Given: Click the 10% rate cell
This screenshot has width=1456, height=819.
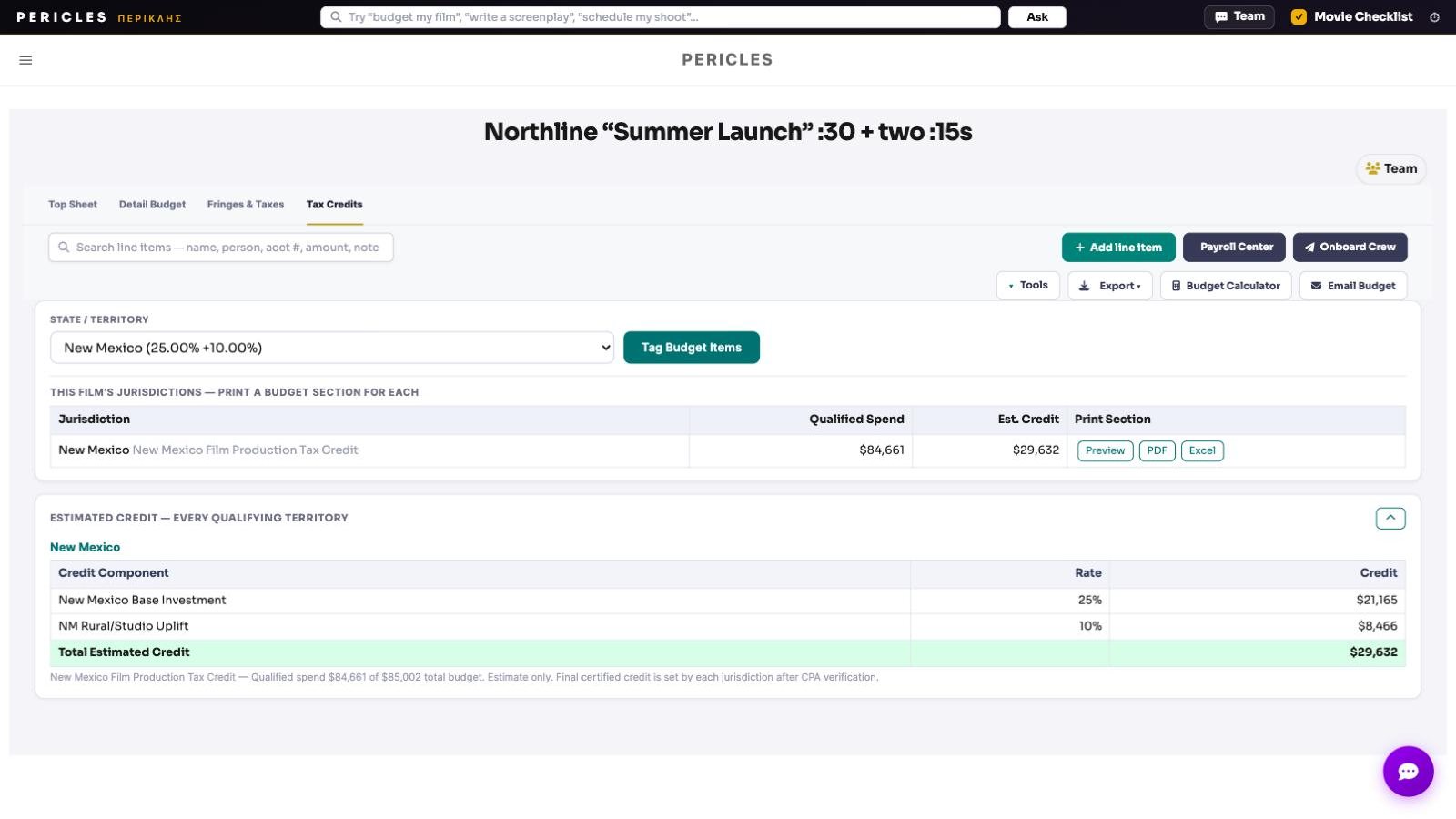Looking at the screenshot, I should click(x=1090, y=626).
